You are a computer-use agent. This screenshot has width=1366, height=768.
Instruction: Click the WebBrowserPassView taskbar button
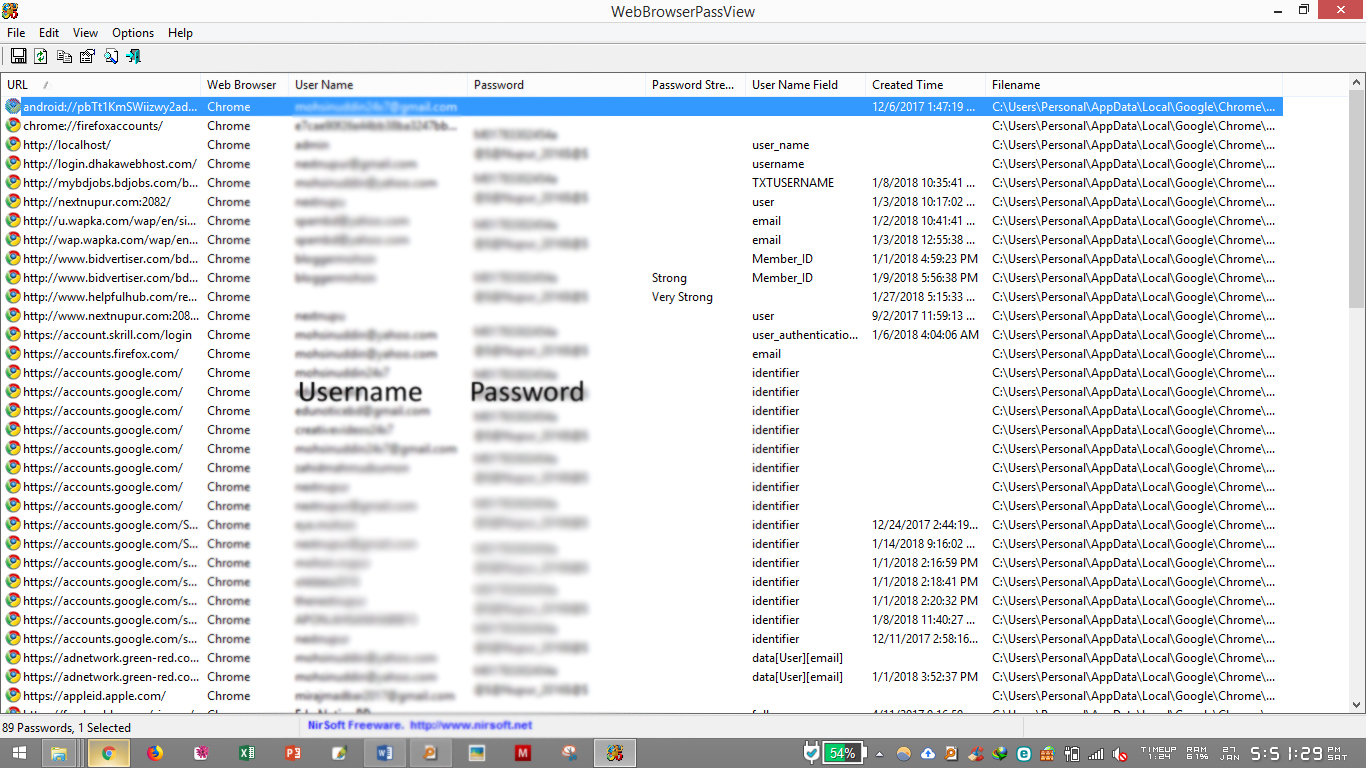tap(615, 753)
